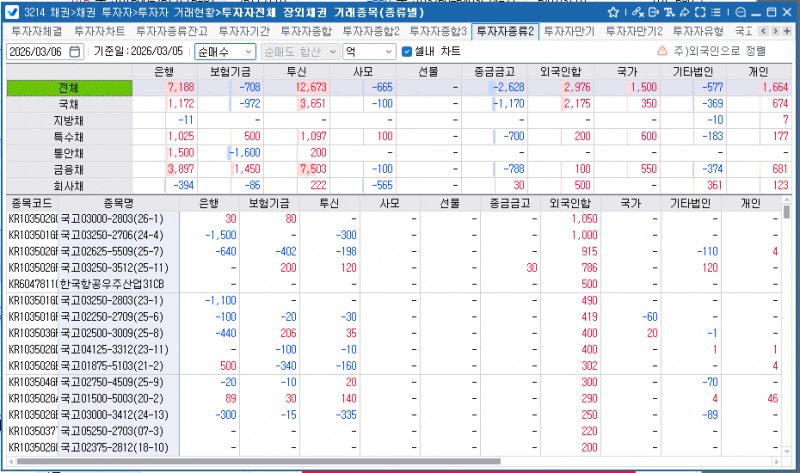Click the vertical scrollbar up arrow
800x473 pixels.
[786, 200]
